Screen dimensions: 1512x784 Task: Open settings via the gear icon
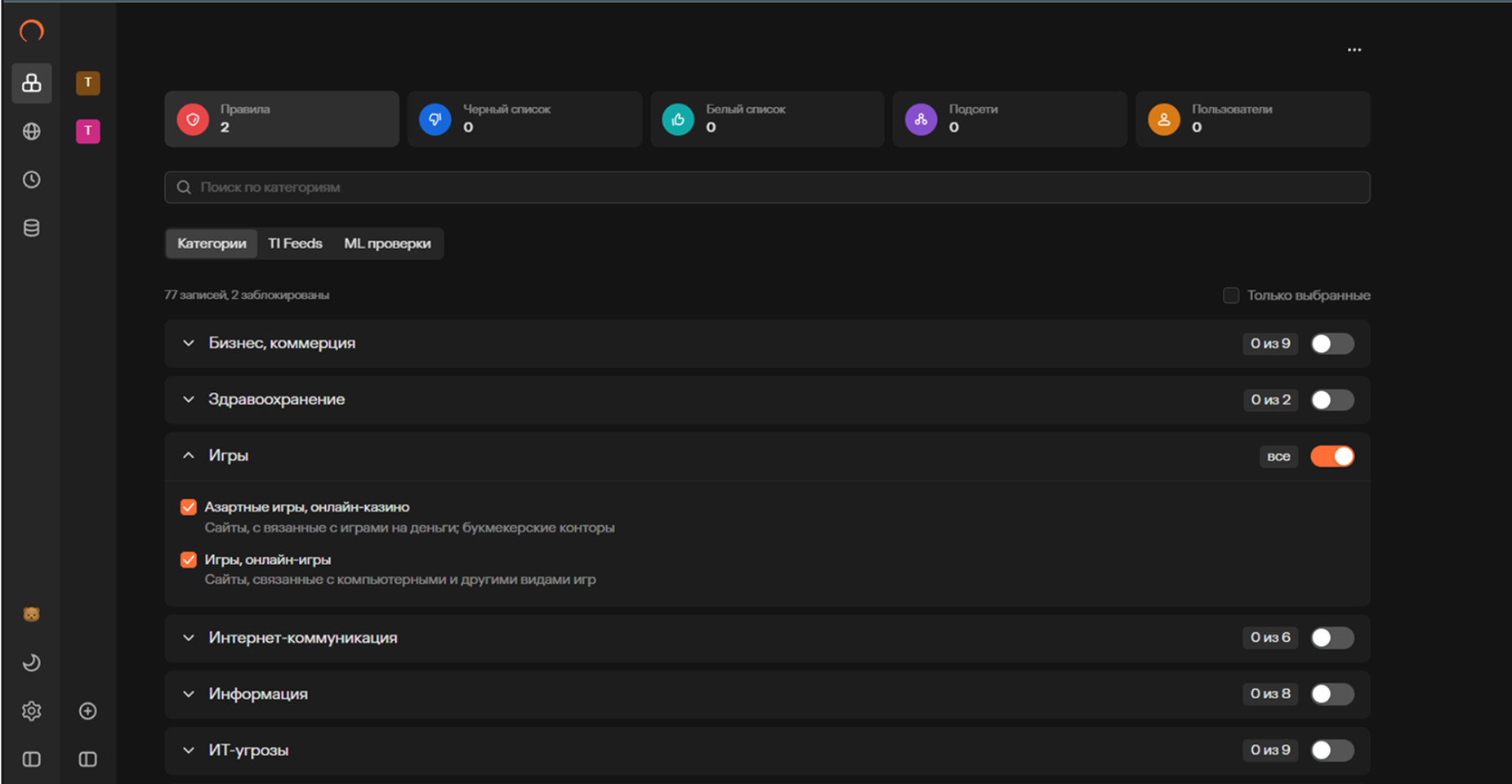[31, 711]
